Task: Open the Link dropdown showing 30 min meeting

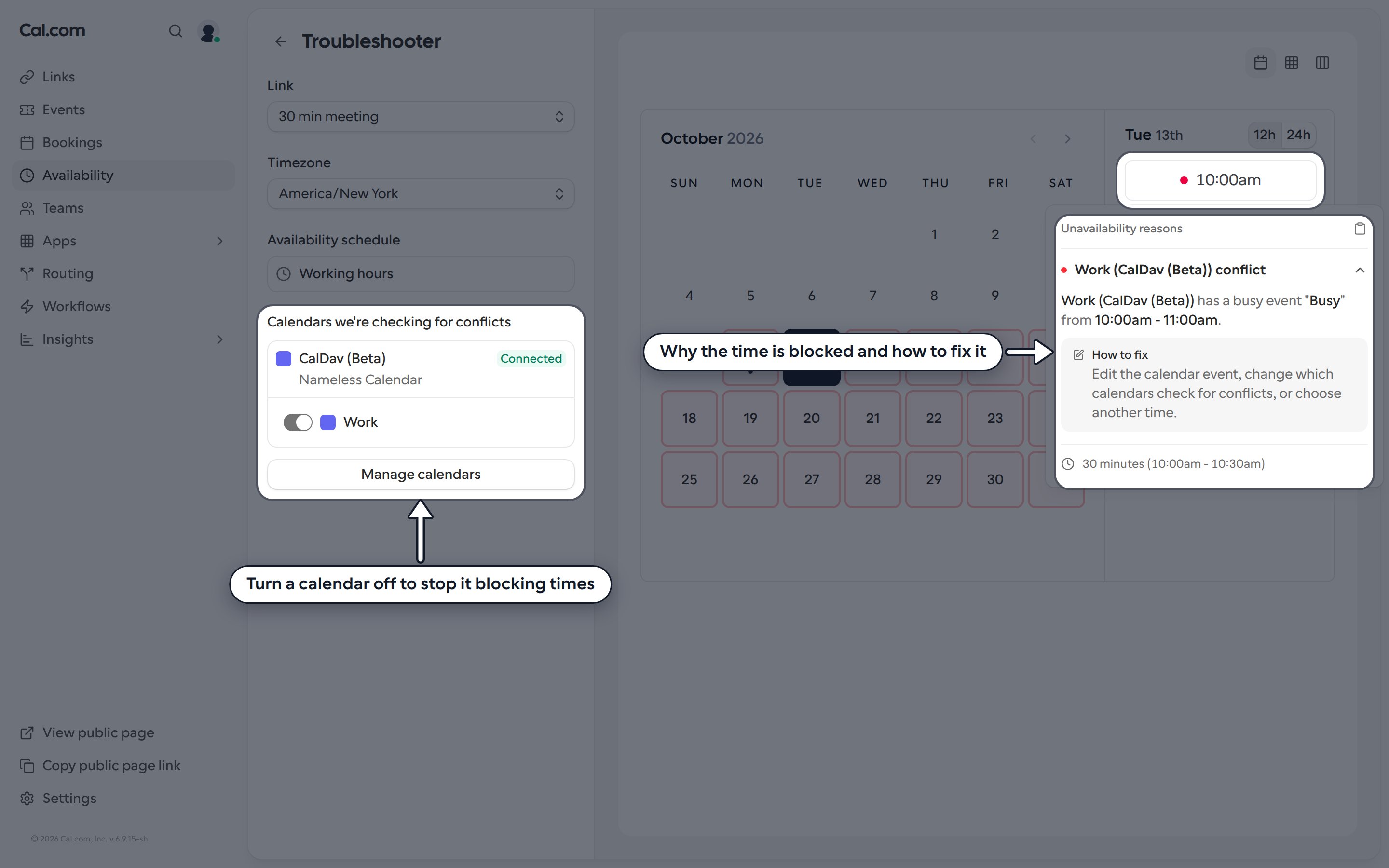Action: pos(421,117)
